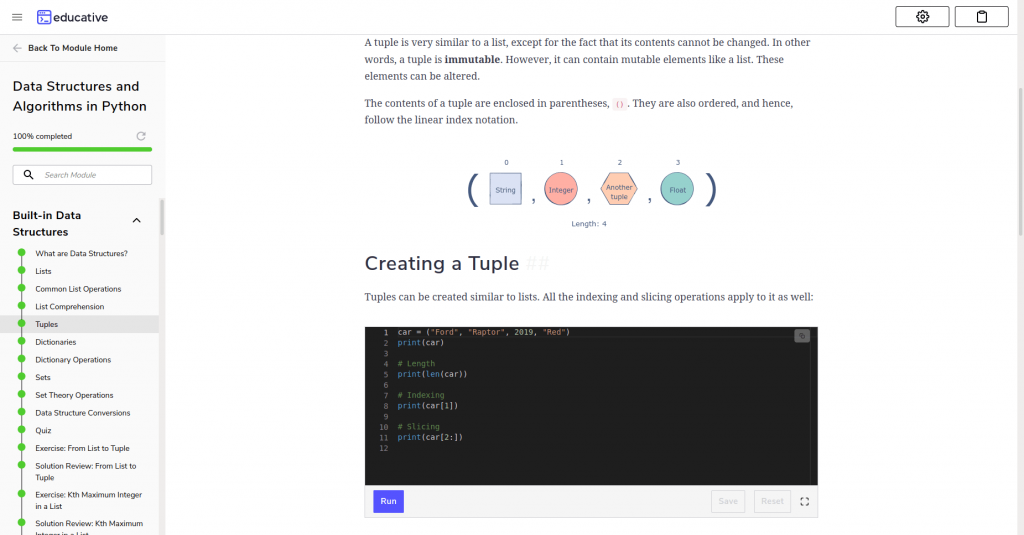Screen dimensions: 1024x535
Task: Focus the Search Module field
Action: pos(82,174)
